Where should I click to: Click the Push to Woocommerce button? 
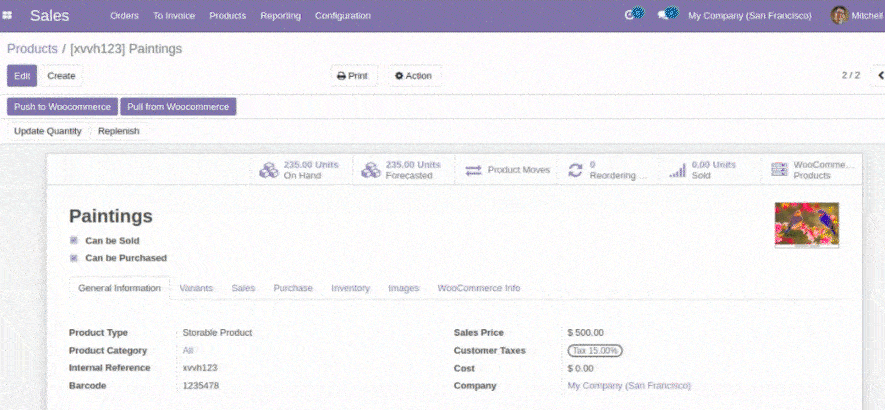61,107
